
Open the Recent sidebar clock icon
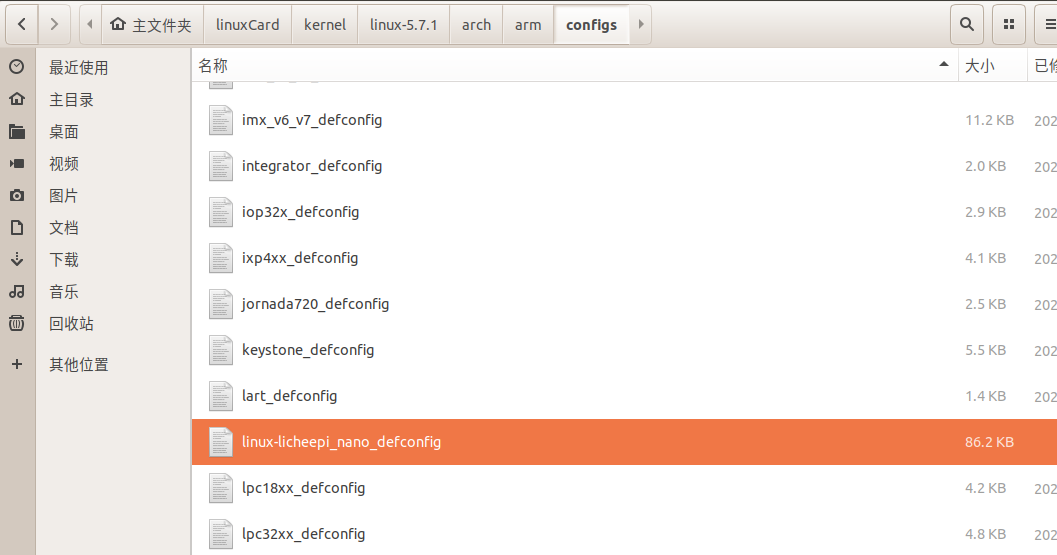[16, 67]
